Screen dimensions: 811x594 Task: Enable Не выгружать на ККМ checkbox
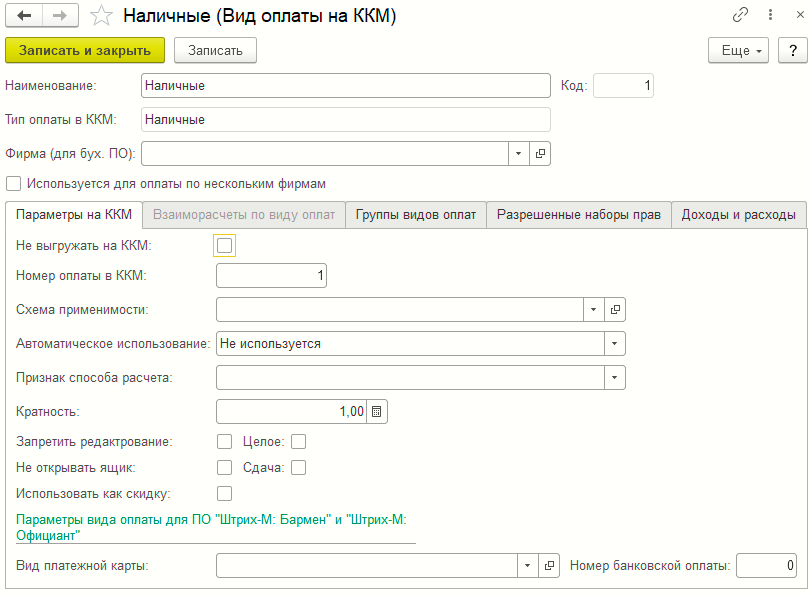click(x=225, y=244)
